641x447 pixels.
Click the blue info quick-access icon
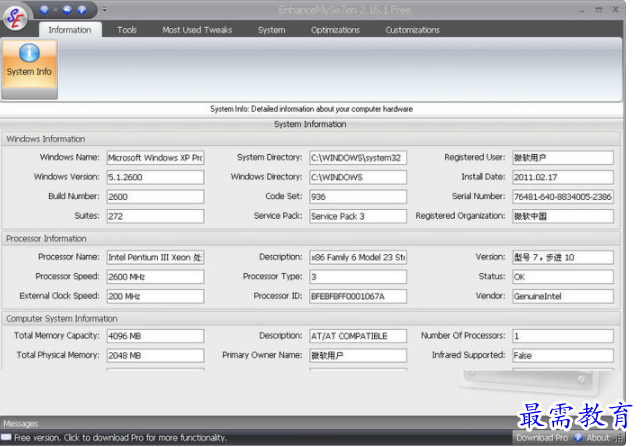pyautogui.click(x=82, y=10)
